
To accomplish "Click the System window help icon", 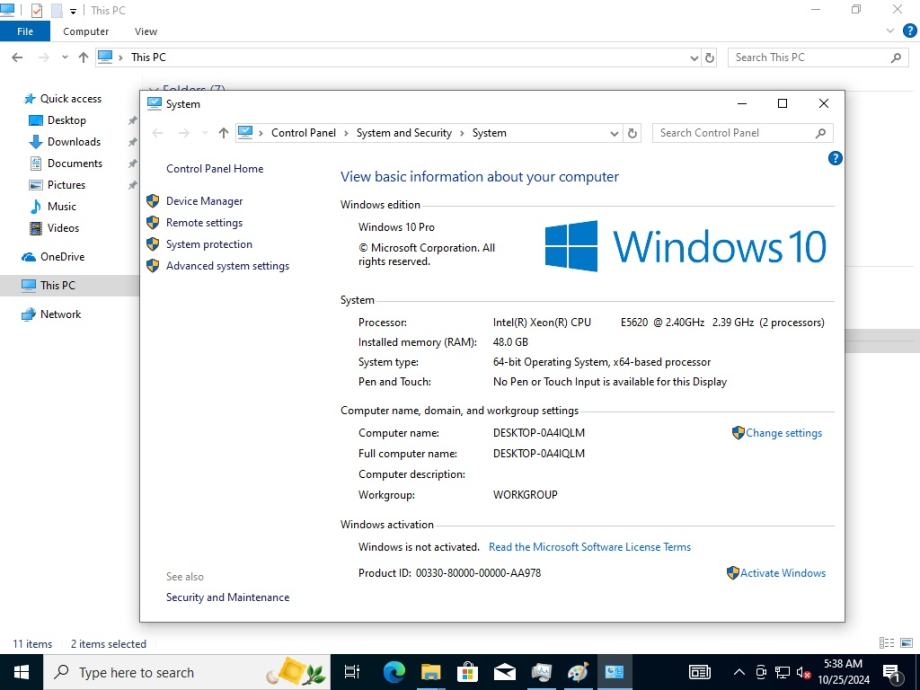I will (835, 158).
